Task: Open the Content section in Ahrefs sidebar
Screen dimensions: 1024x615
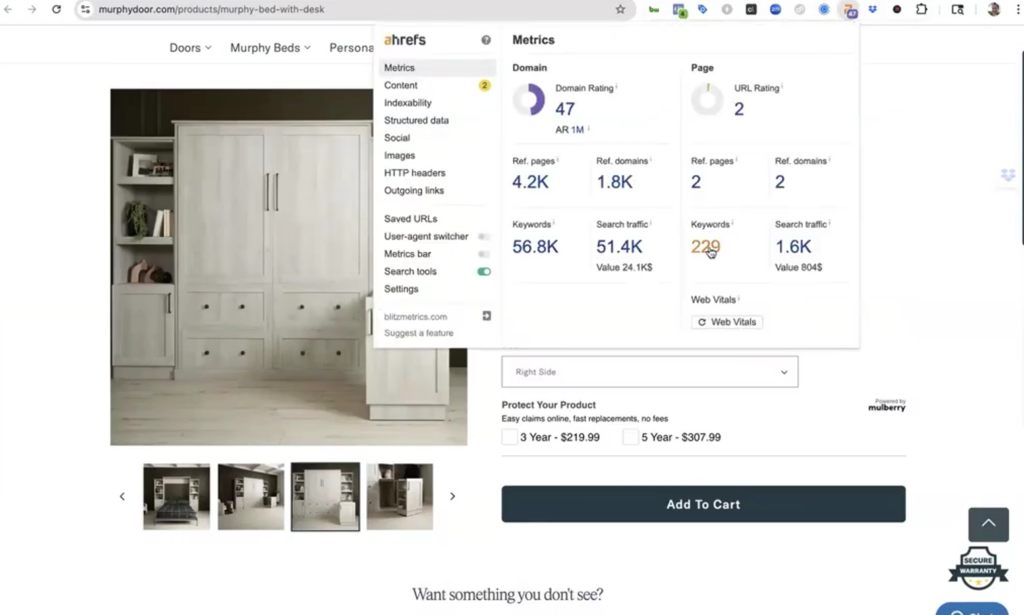Action: click(401, 86)
